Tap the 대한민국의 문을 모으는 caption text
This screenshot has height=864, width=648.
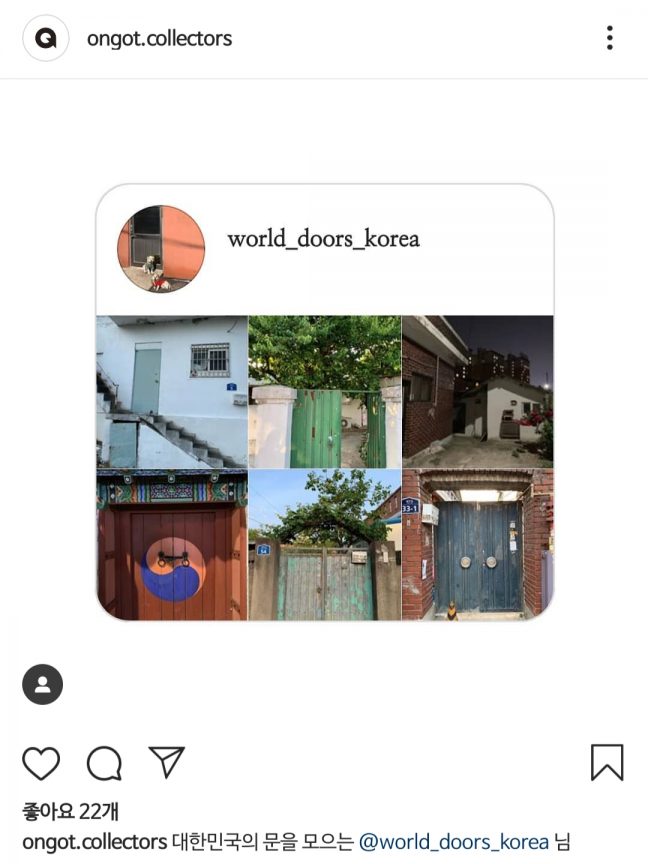(263, 843)
